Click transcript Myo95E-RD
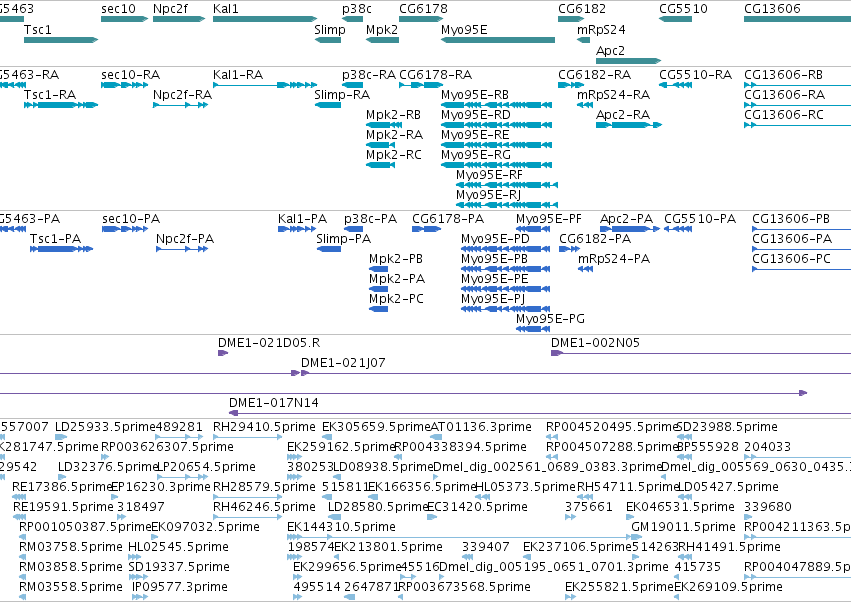Screen dimensions: 851x602 point(497,125)
